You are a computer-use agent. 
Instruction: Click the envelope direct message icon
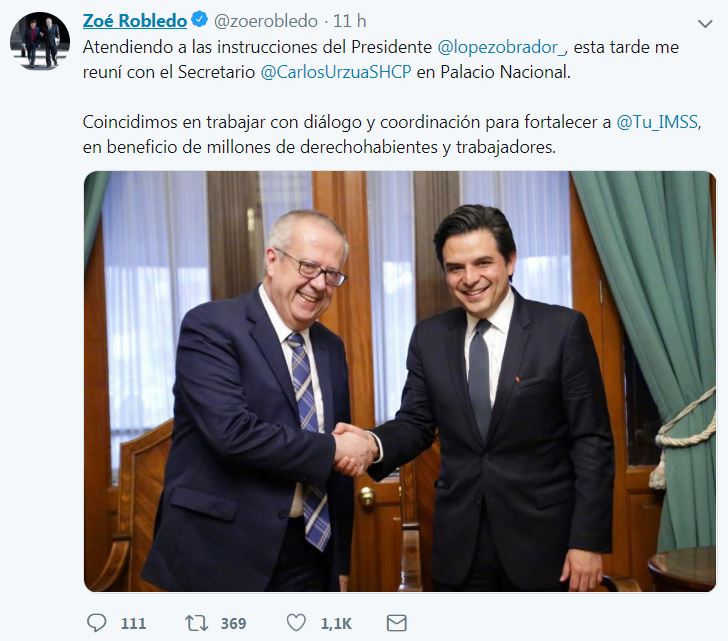(x=396, y=623)
